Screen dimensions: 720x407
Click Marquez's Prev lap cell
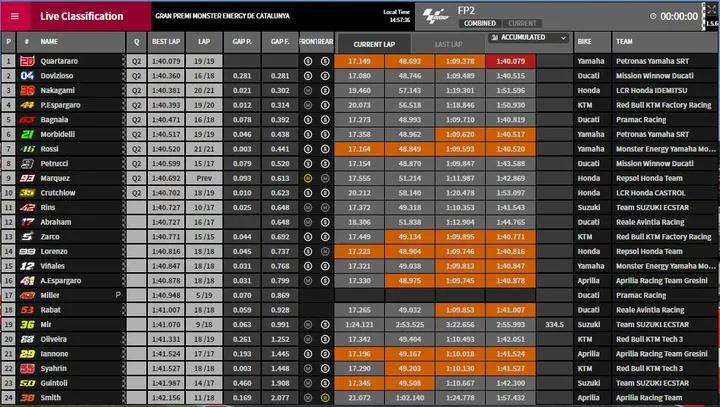[204, 178]
